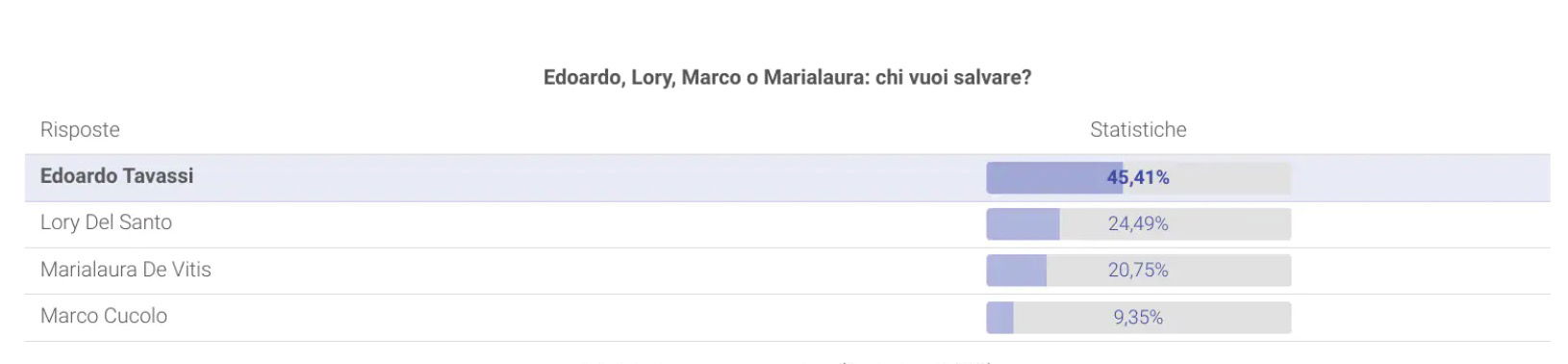Click the Lory Del Santo response
This screenshot has width=1568, height=364.
click(106, 222)
